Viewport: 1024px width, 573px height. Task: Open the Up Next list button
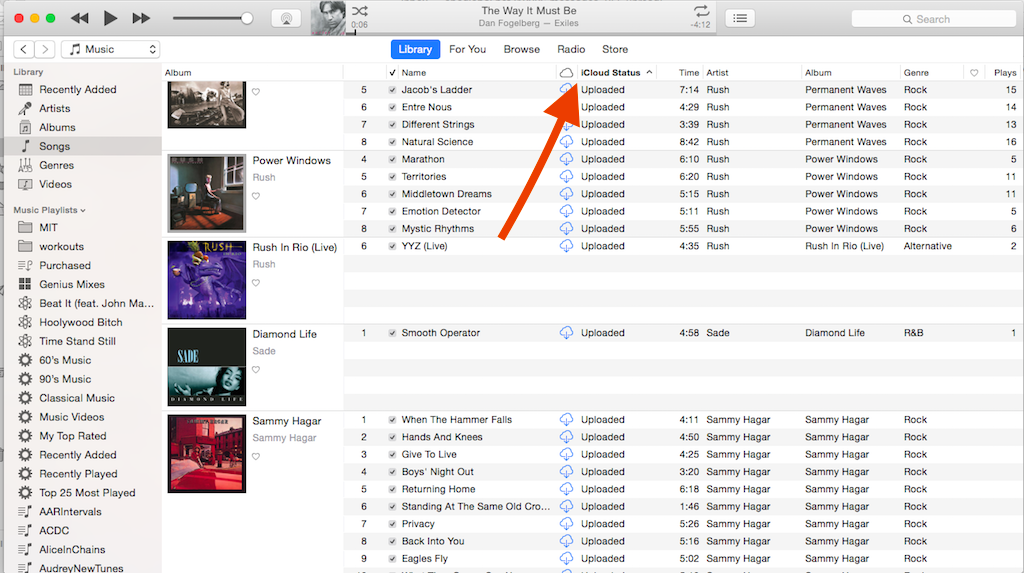(740, 18)
